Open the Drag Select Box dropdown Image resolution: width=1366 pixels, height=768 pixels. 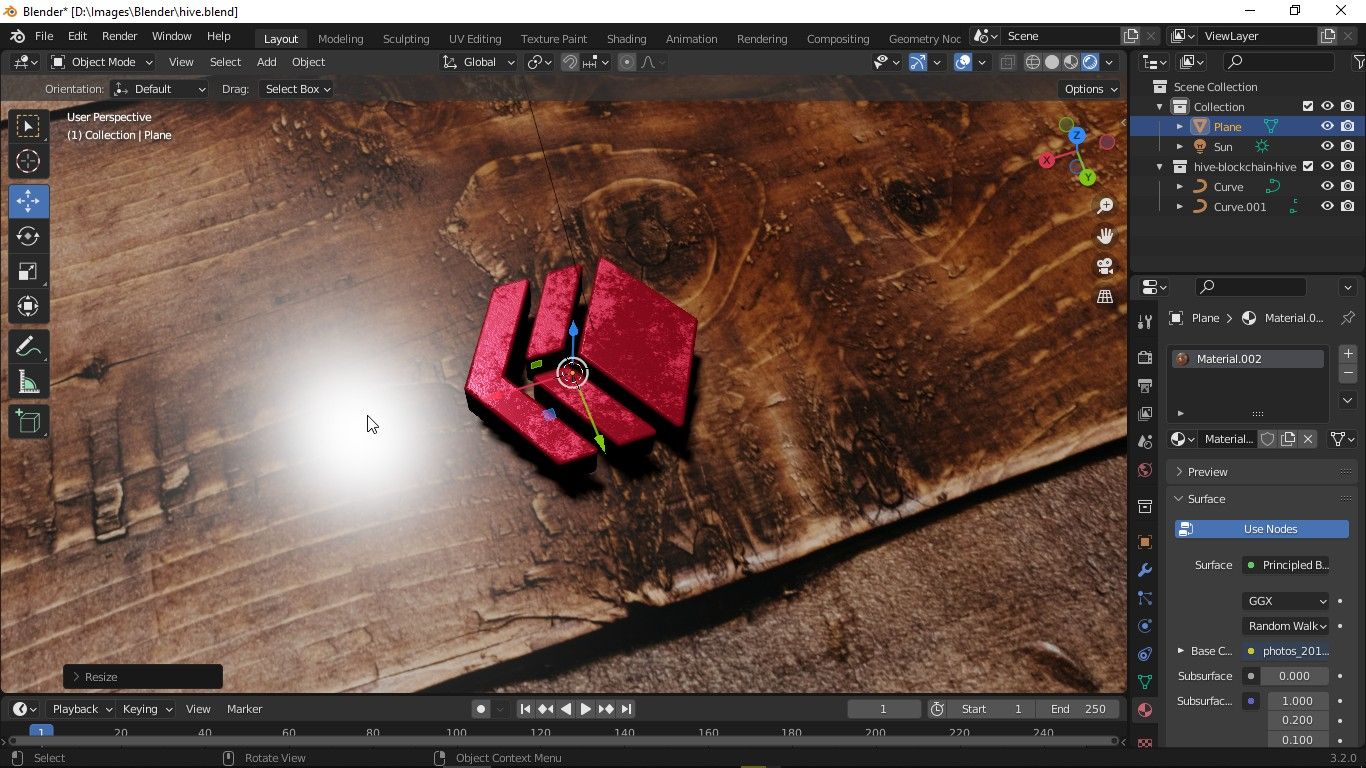[296, 89]
